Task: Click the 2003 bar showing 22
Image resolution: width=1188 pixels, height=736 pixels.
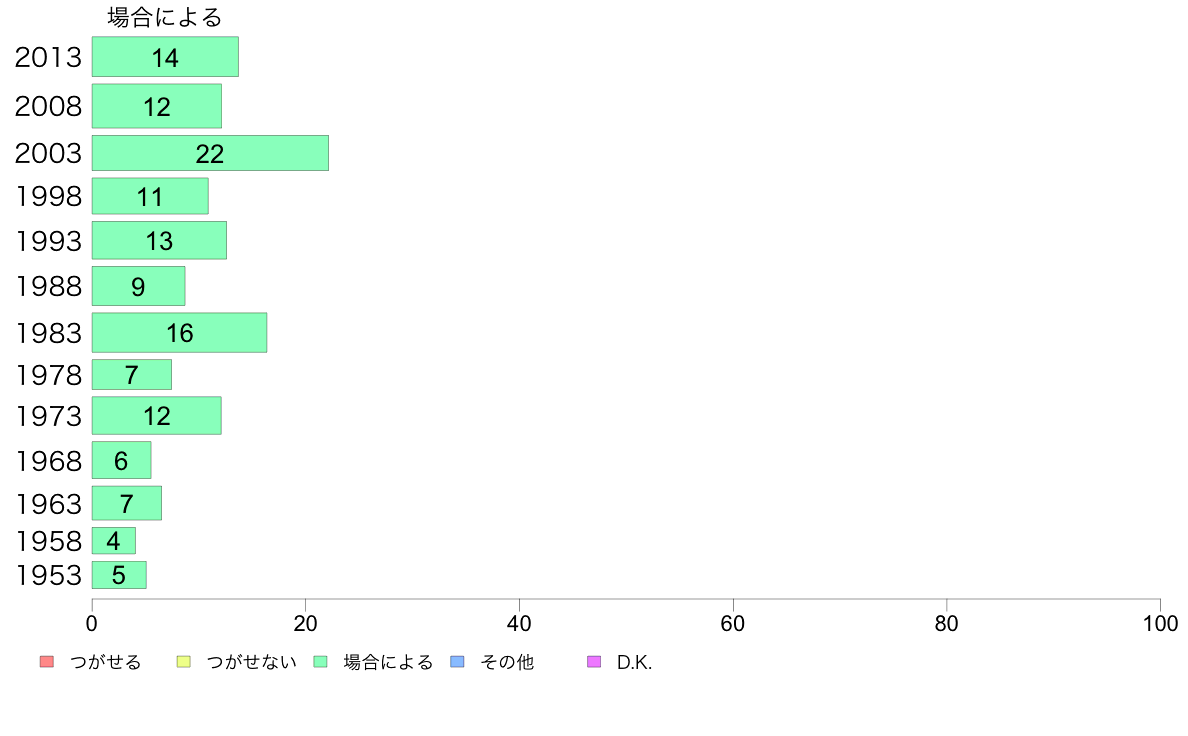Action: (211, 153)
